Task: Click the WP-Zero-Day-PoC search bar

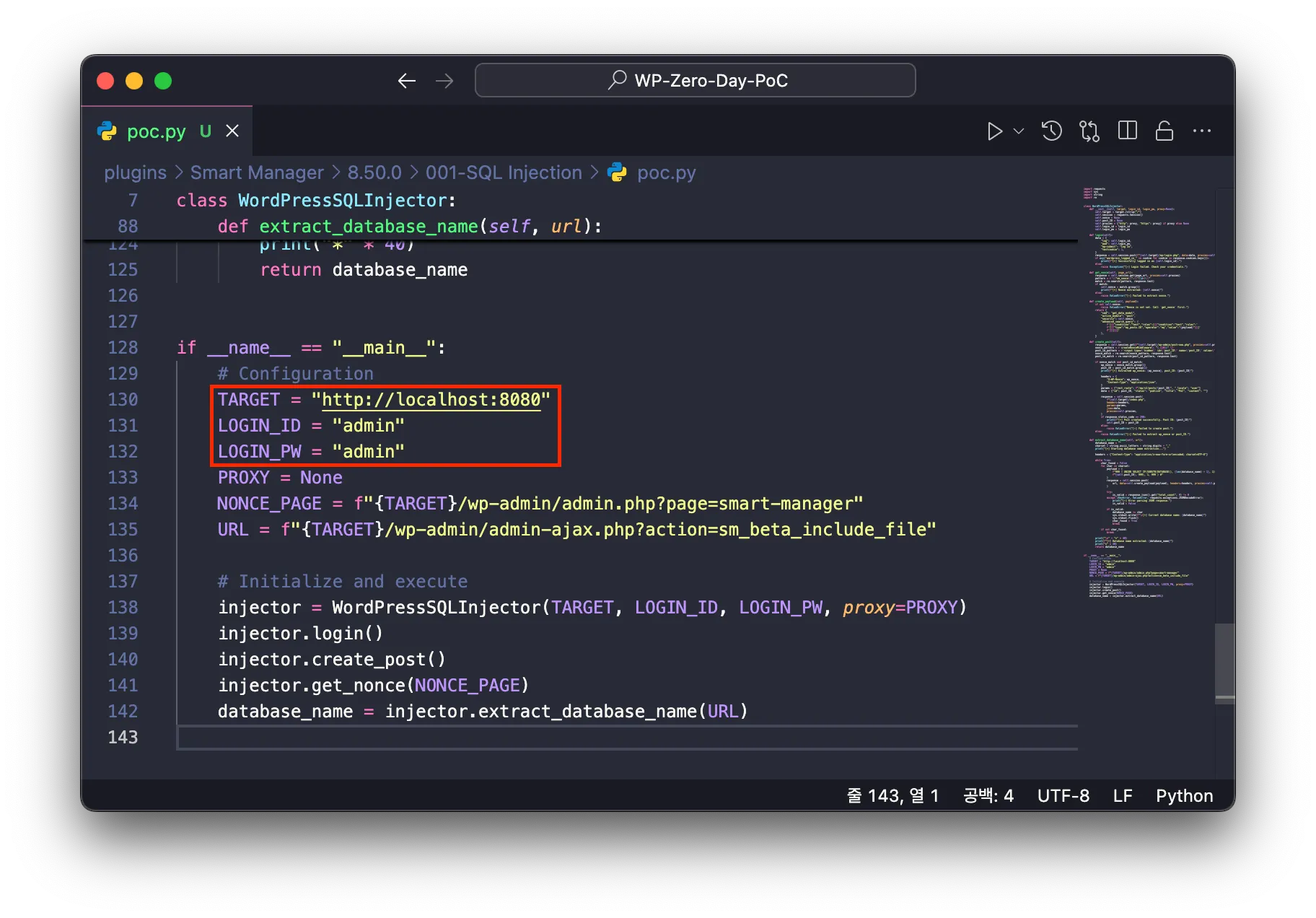Action: tap(696, 80)
